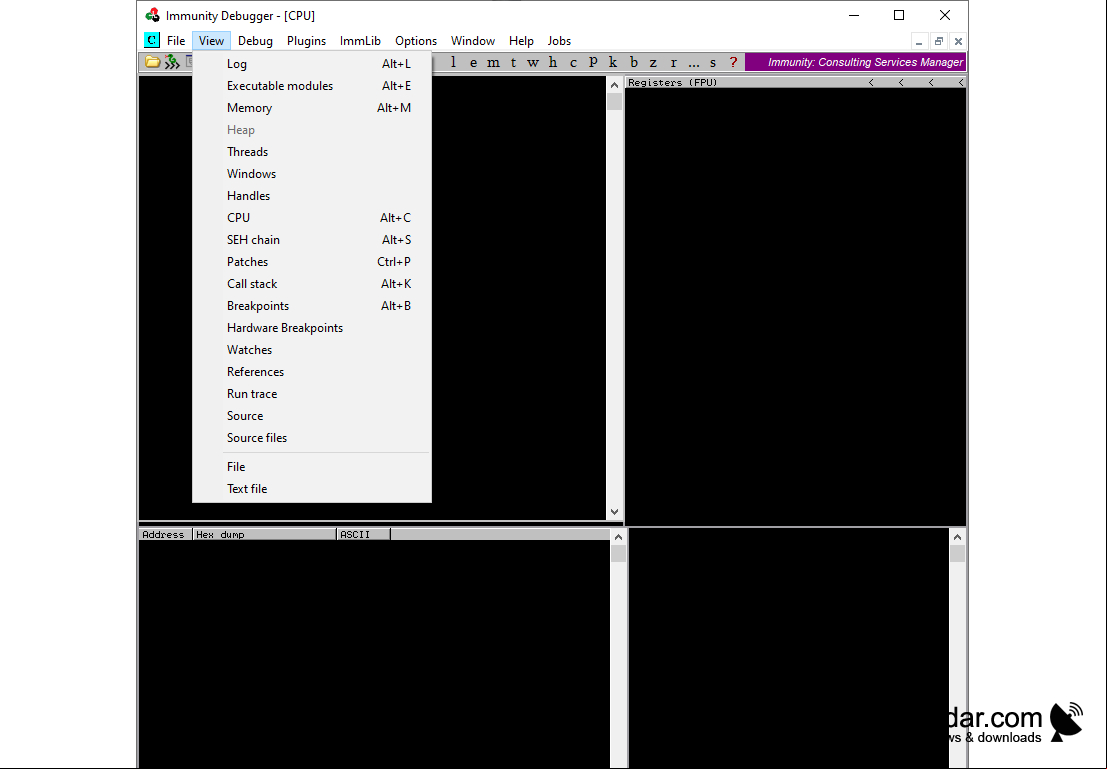Show breakpoints via 'b' toolbar button
This screenshot has width=1107, height=769.
[x=633, y=62]
